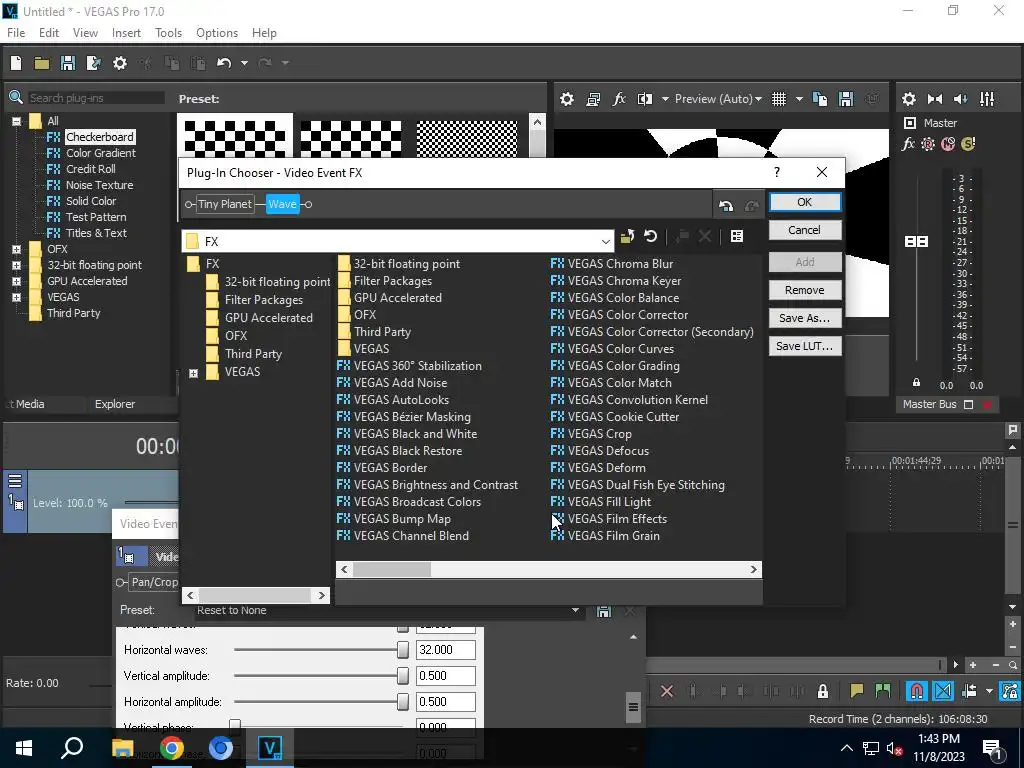The width and height of the screenshot is (1024, 768).
Task: Open the File menu
Action: coord(16,33)
